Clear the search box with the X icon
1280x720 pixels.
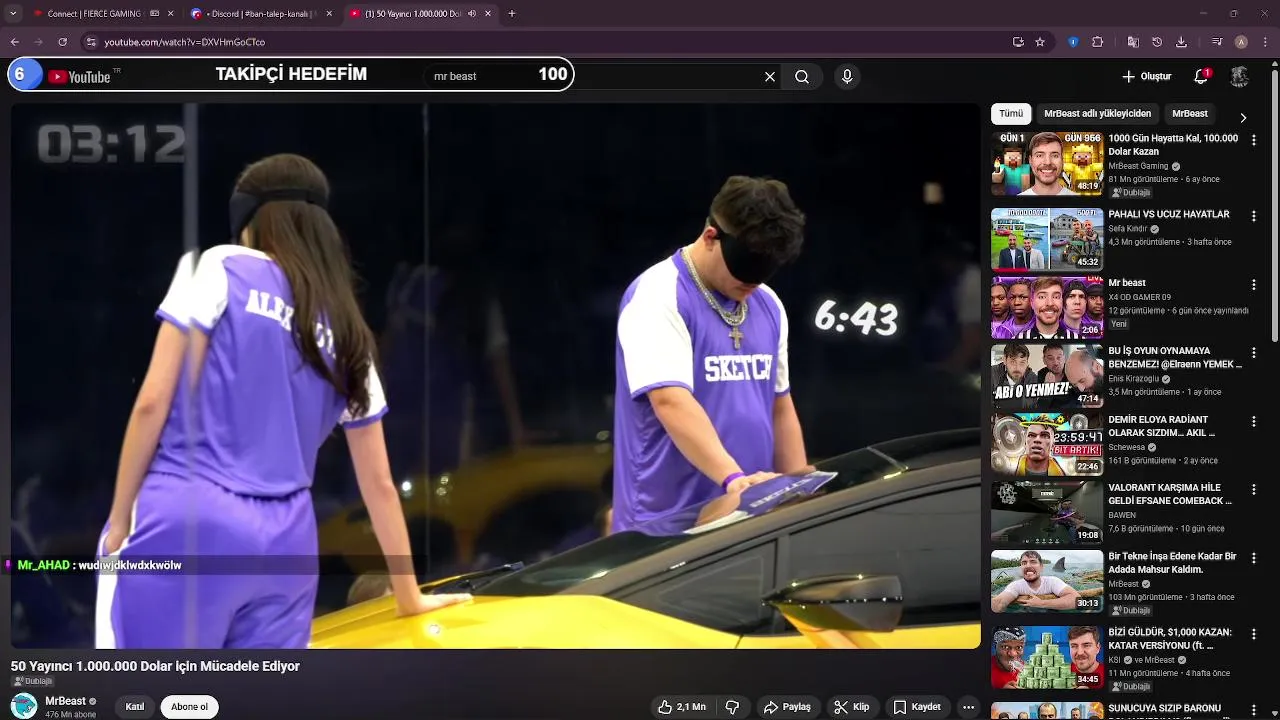click(770, 76)
